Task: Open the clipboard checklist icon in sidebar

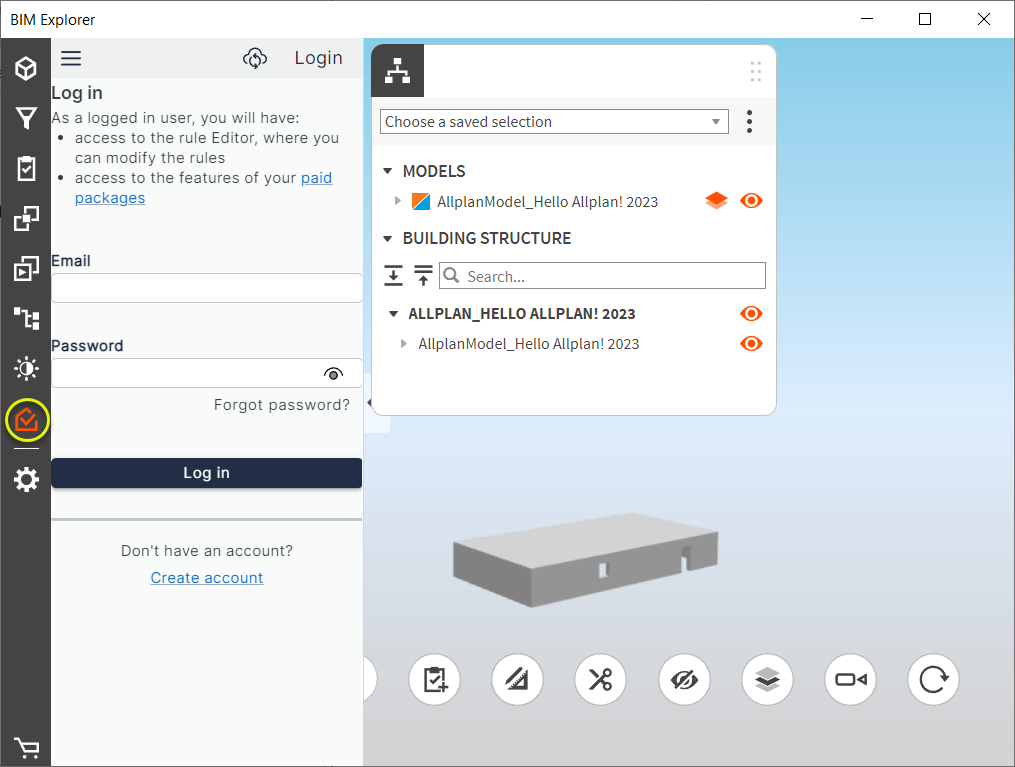Action: pos(26,168)
